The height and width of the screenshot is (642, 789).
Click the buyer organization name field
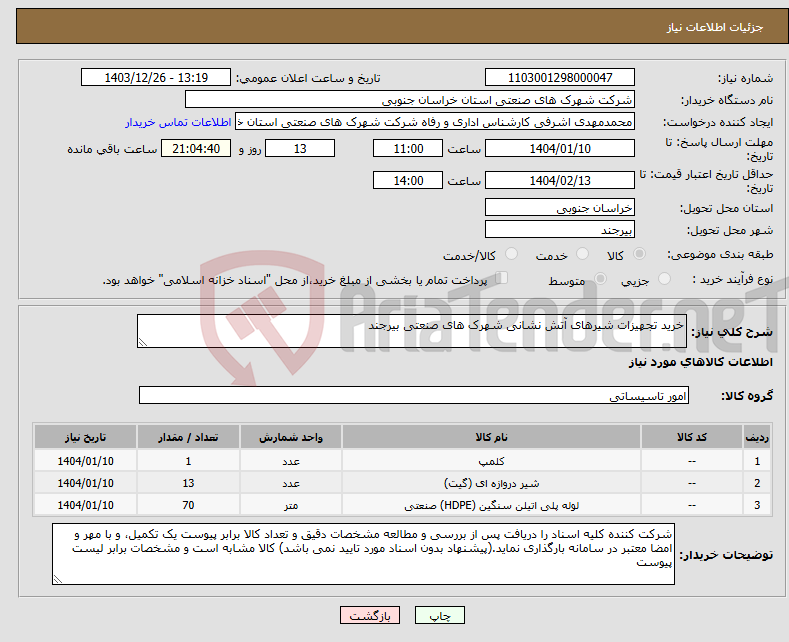point(410,100)
